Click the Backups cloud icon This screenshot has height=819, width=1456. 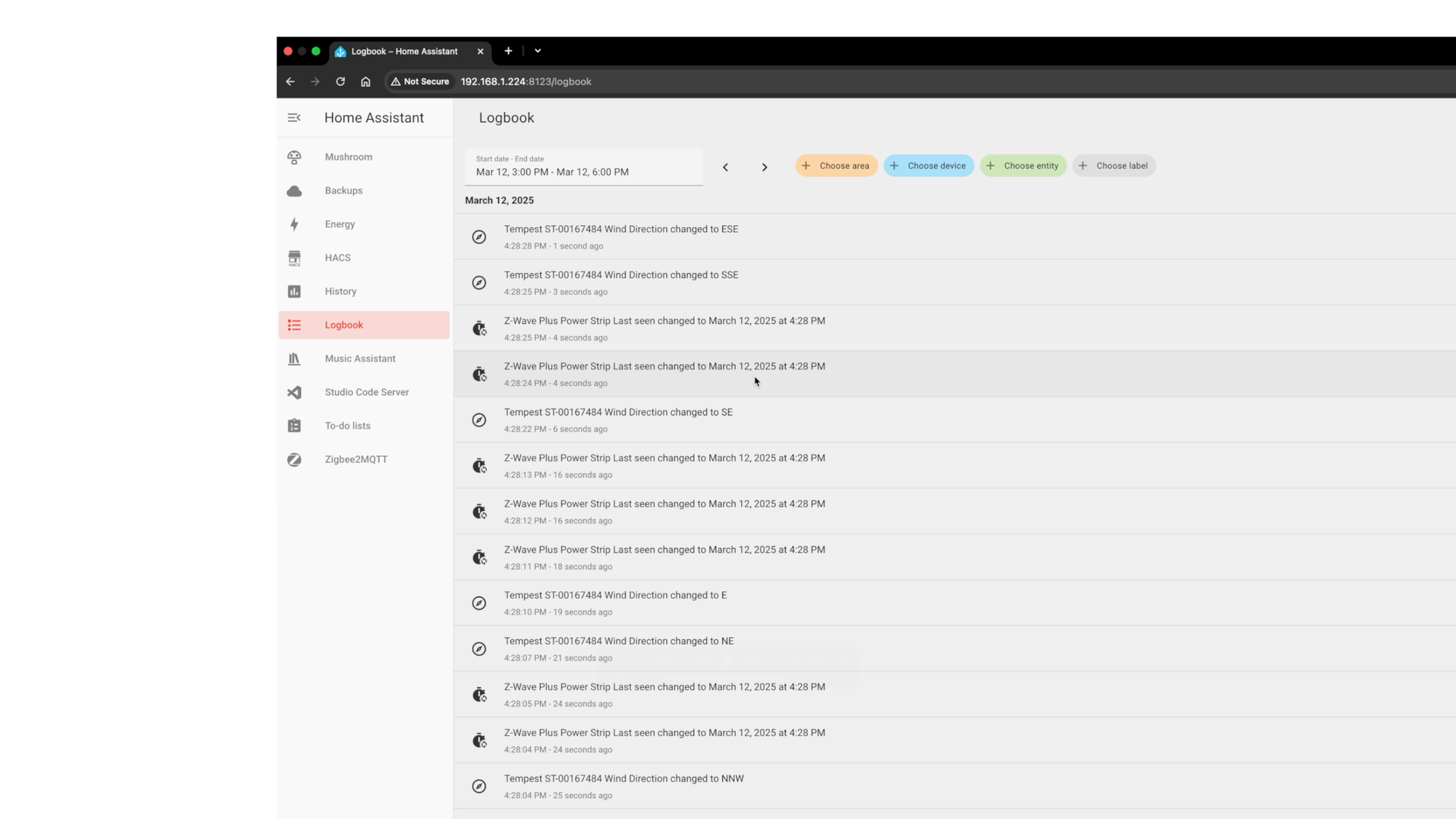click(294, 191)
